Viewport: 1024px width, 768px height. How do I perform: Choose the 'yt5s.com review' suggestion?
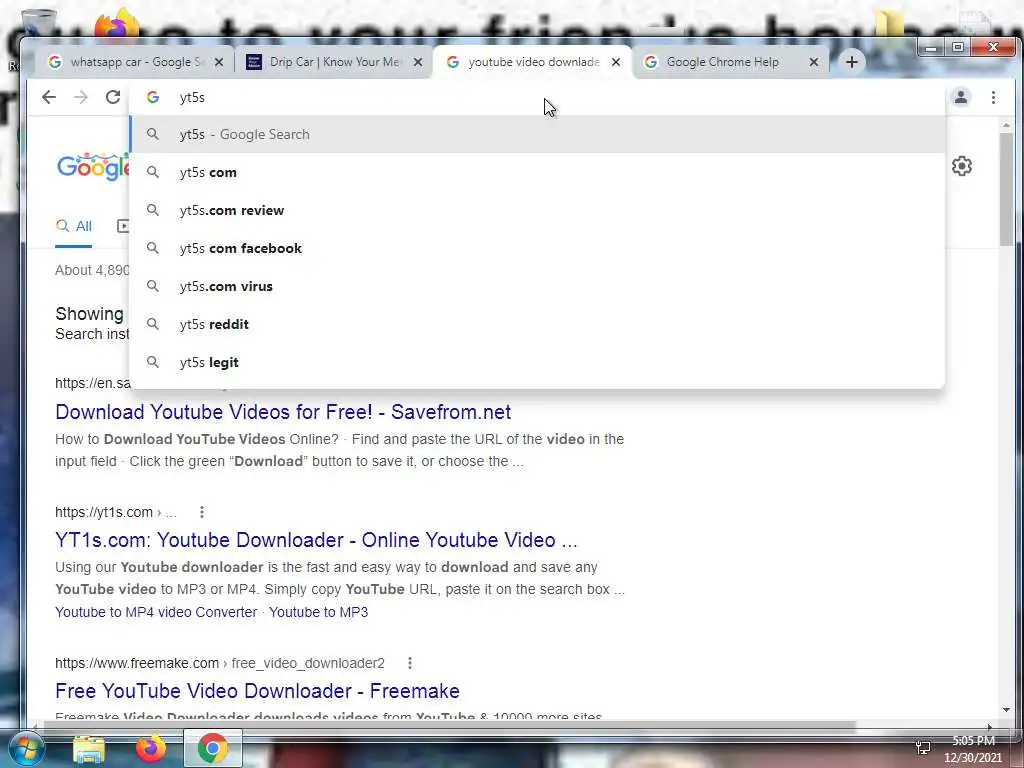[x=537, y=210]
